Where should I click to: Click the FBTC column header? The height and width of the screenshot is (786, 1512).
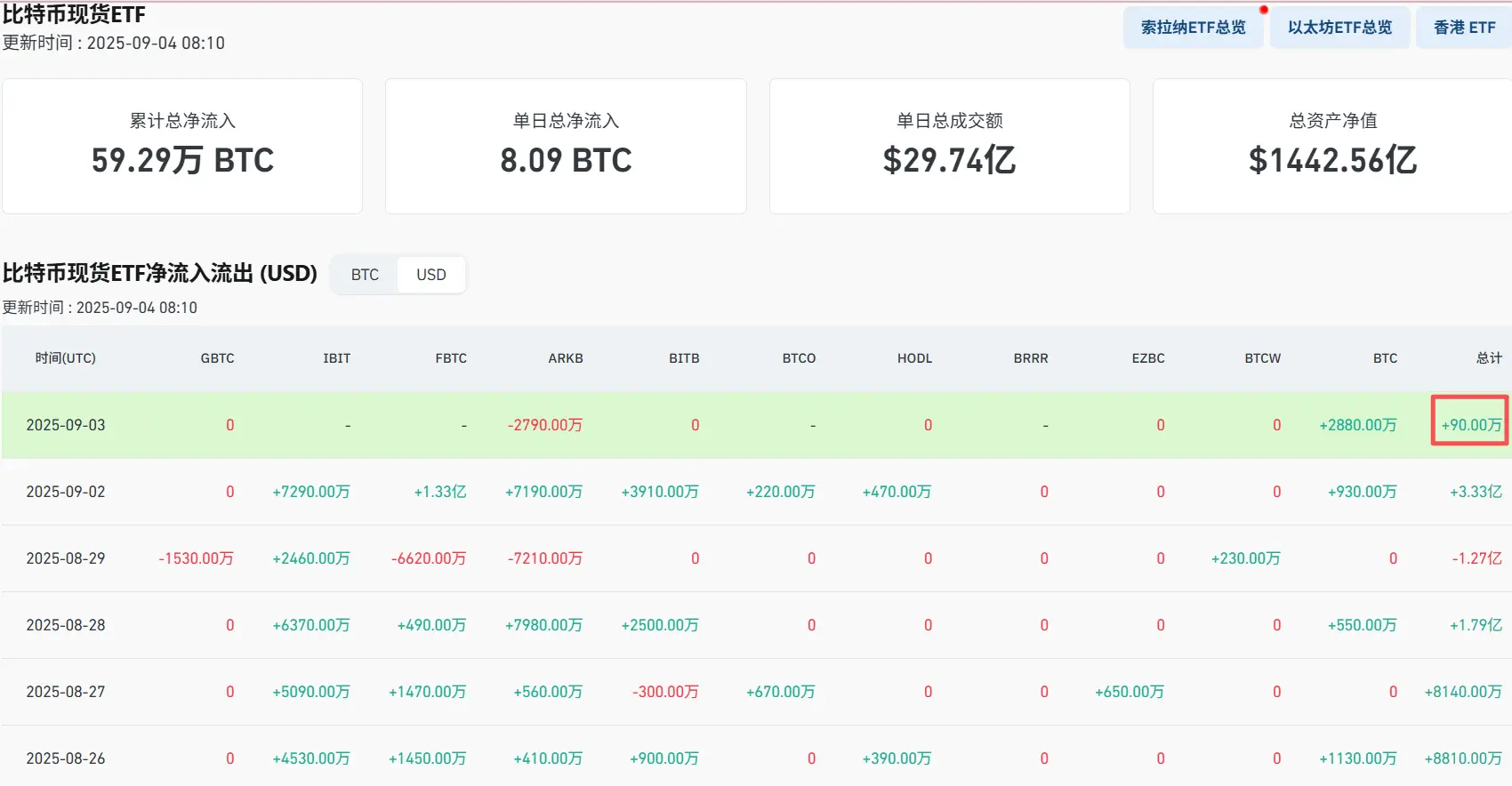[x=451, y=358]
